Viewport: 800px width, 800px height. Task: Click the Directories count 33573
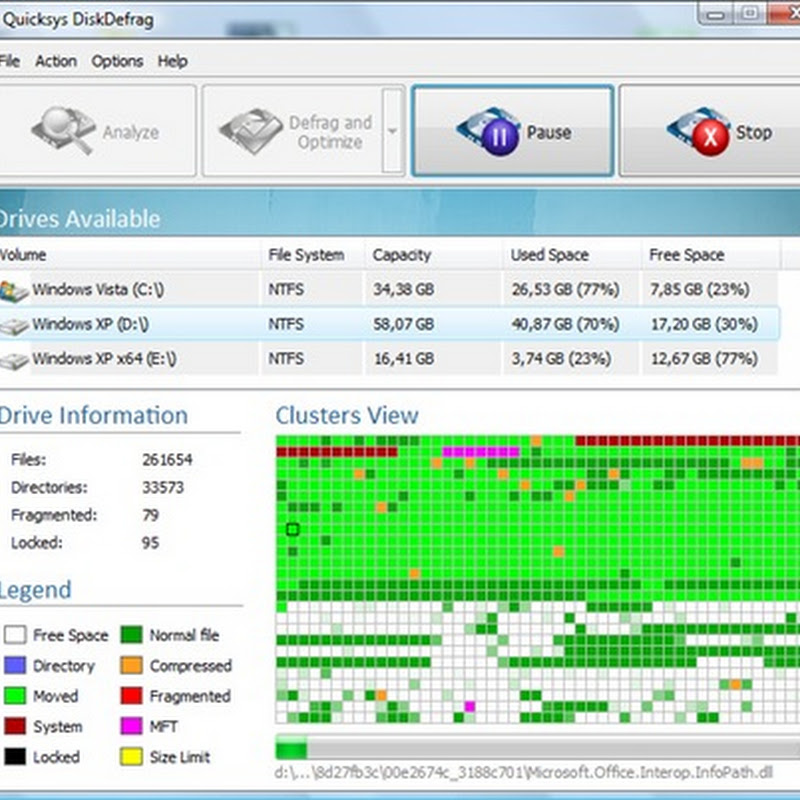pyautogui.click(x=163, y=488)
